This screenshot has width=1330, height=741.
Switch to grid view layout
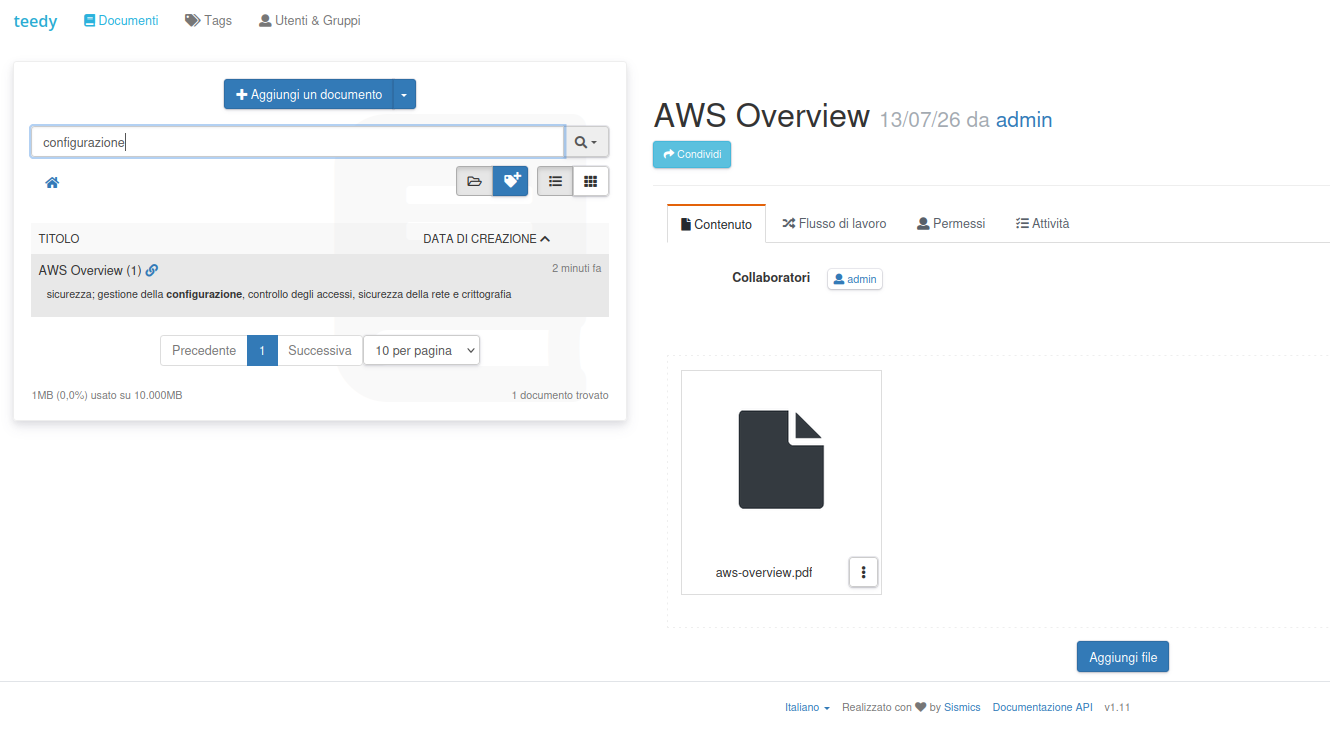coord(590,181)
